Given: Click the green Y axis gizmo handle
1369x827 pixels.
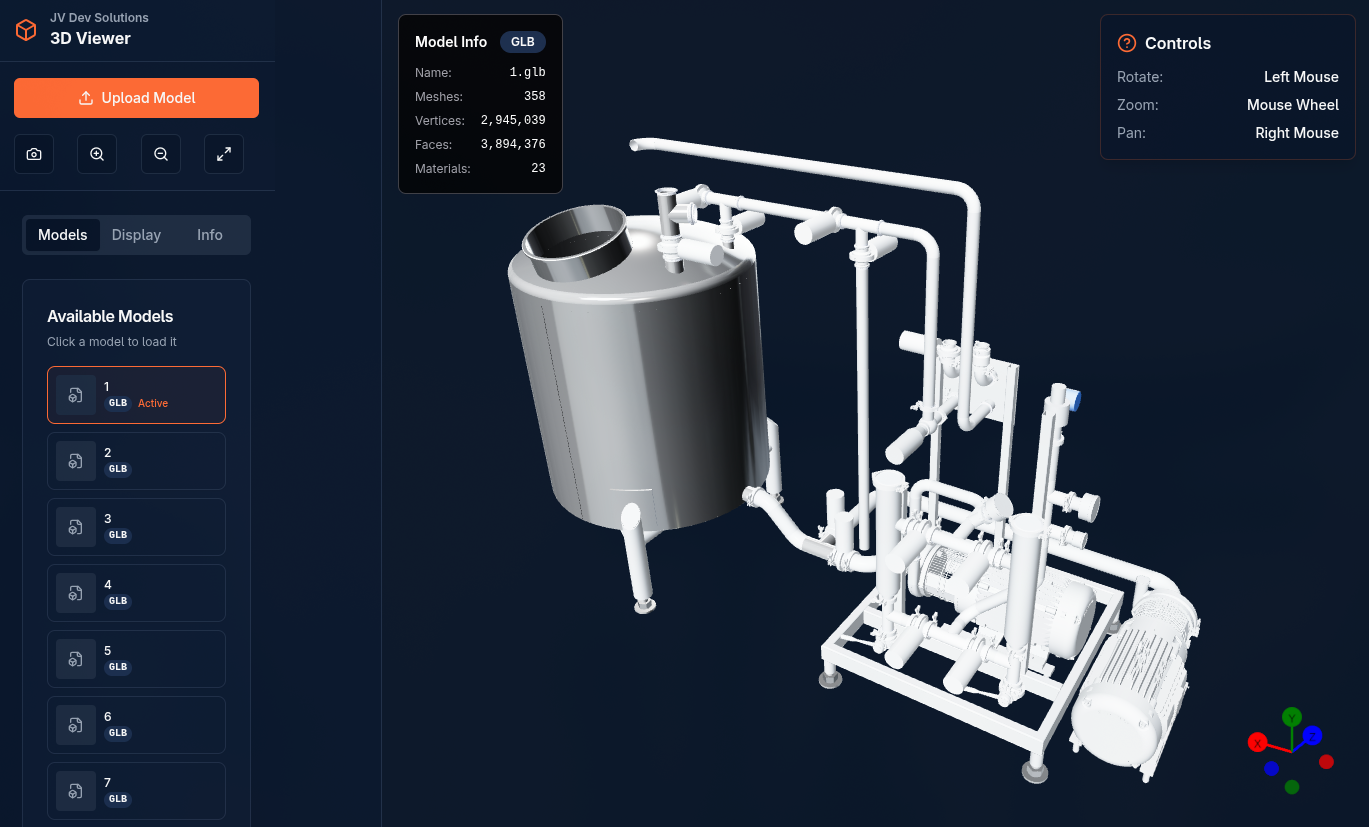Looking at the screenshot, I should coord(1292,717).
